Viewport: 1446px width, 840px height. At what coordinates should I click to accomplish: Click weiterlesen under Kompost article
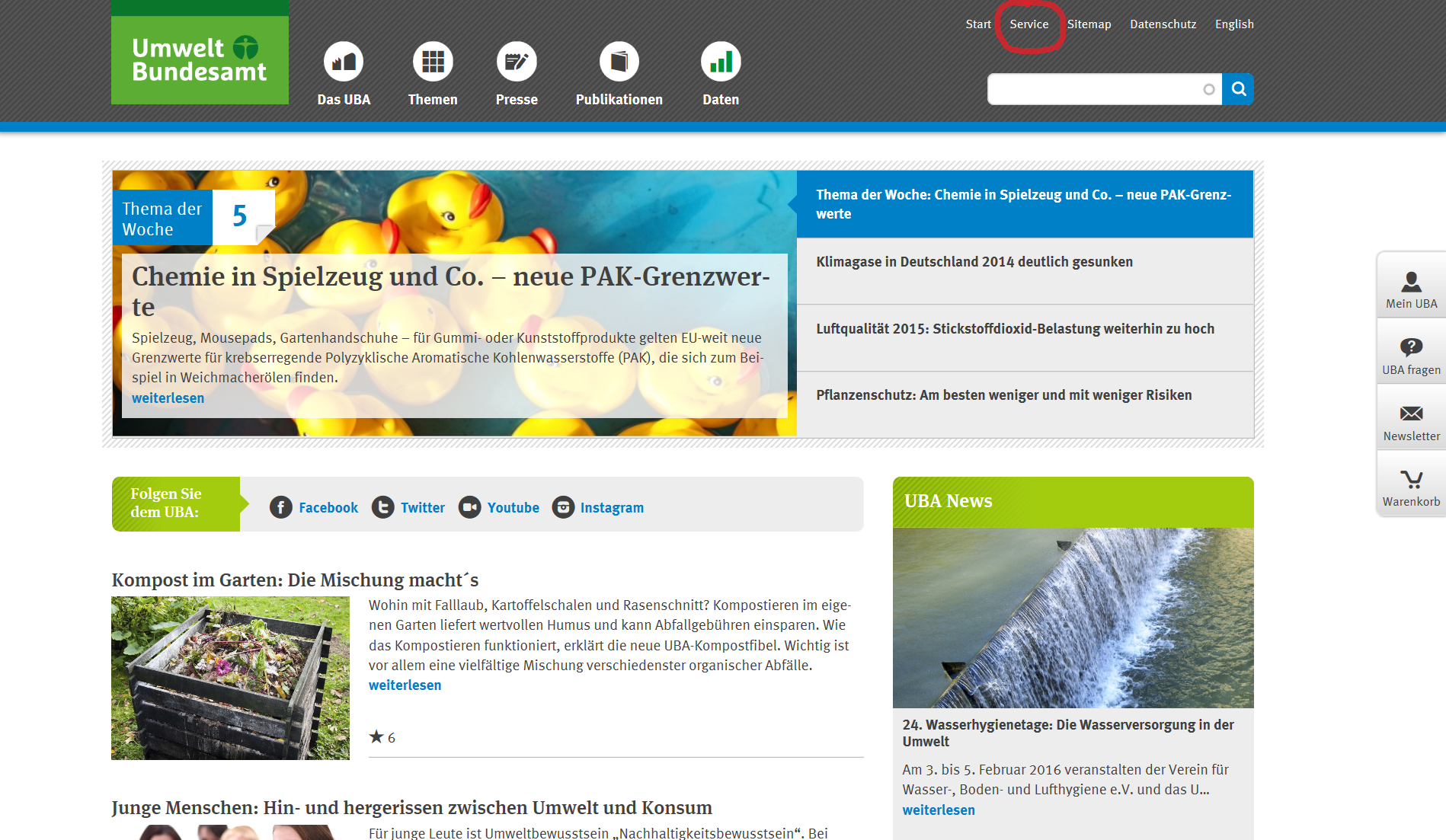[x=405, y=685]
